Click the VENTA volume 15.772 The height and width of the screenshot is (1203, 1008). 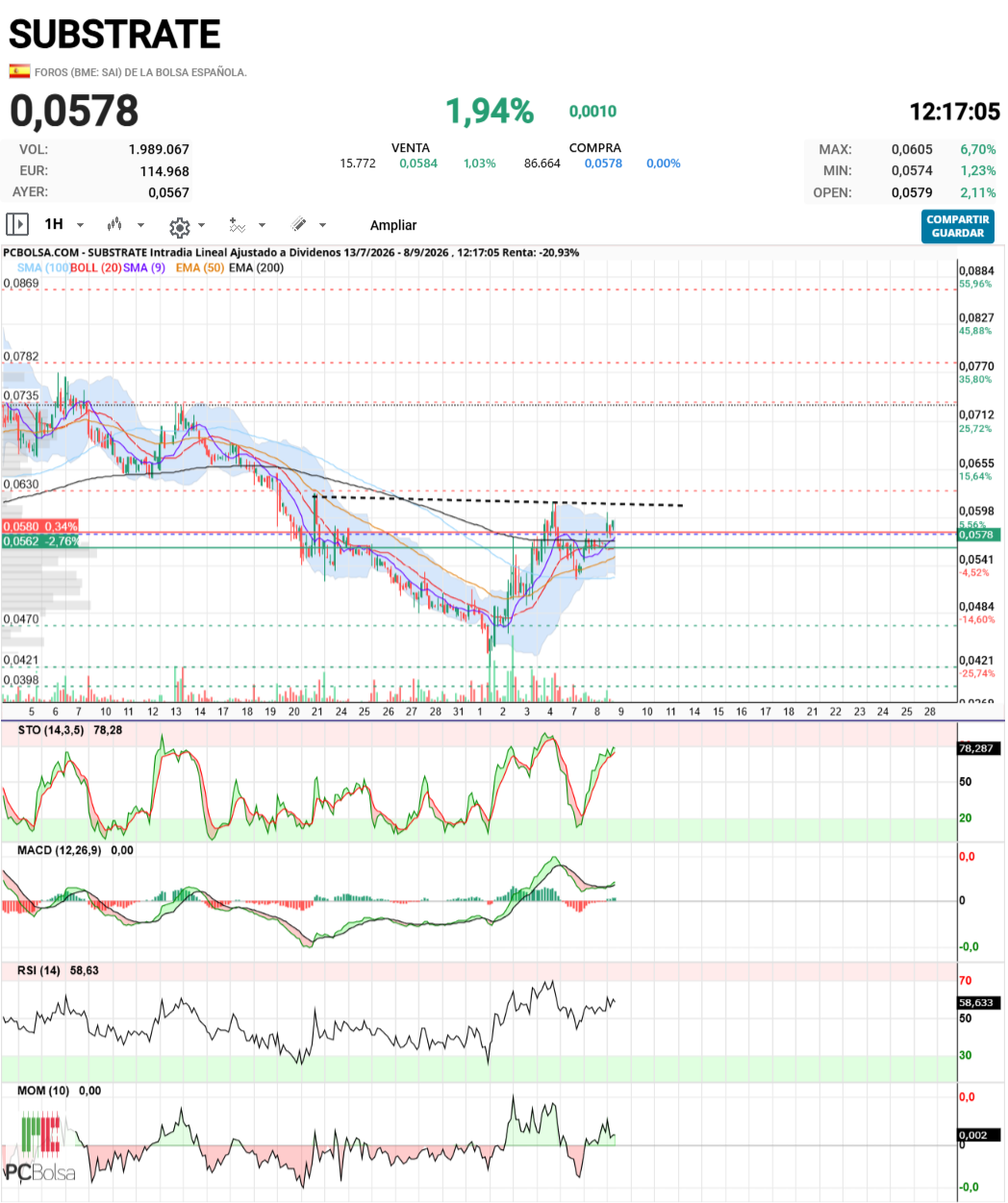click(x=358, y=163)
